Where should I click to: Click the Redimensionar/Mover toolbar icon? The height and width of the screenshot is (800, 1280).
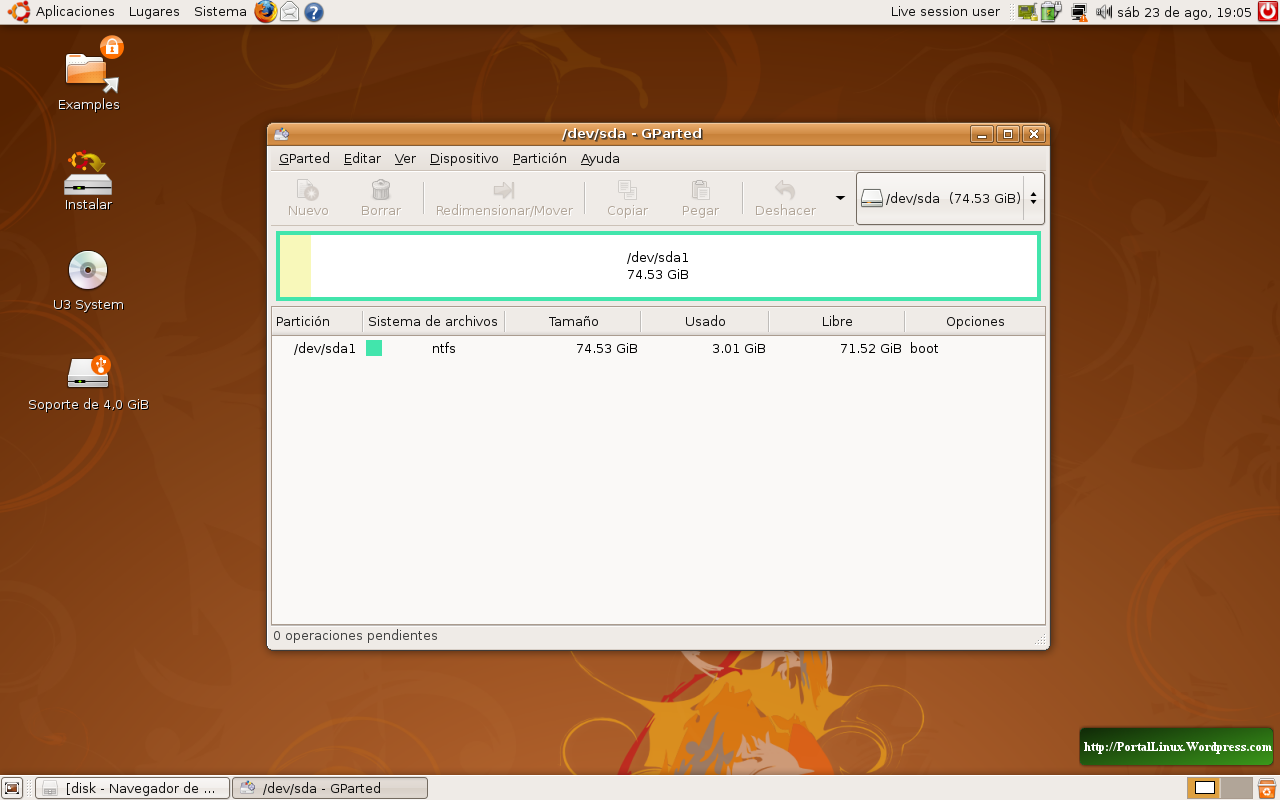click(x=504, y=190)
